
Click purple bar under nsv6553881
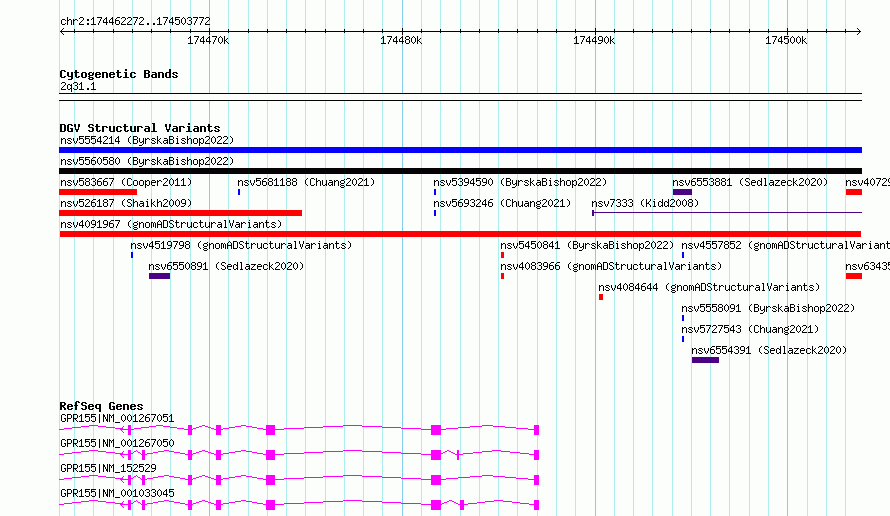pos(682,192)
